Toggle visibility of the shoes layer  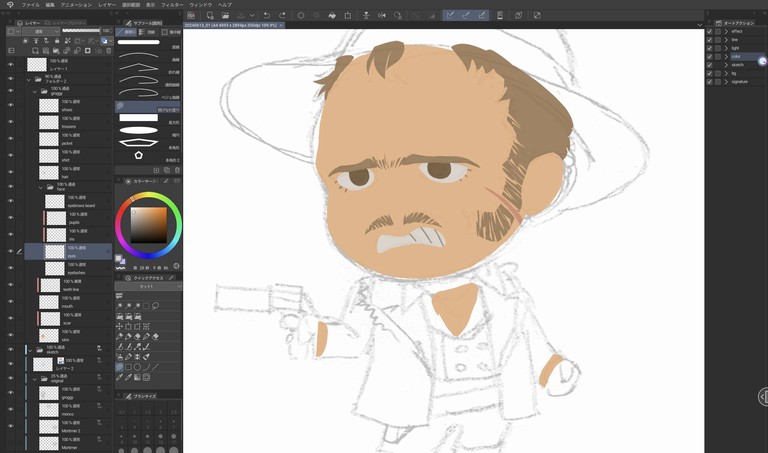(x=10, y=105)
